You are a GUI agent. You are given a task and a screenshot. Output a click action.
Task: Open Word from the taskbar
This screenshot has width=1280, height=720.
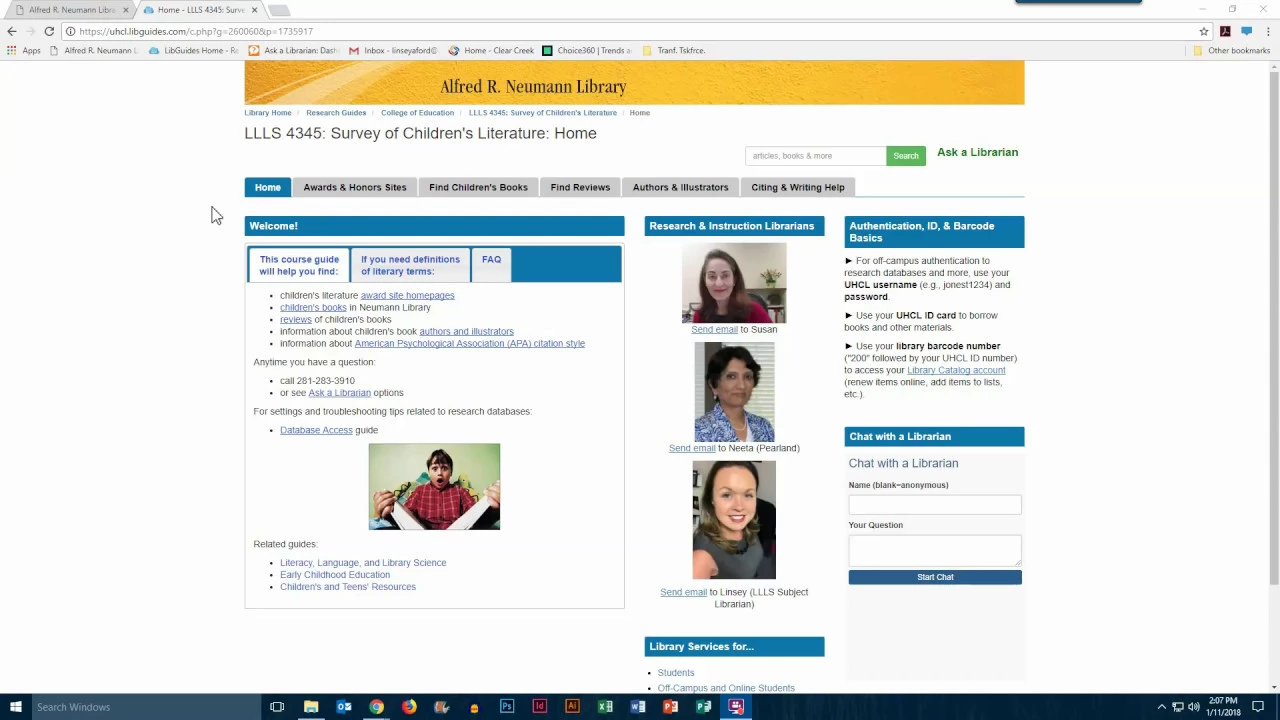638,707
